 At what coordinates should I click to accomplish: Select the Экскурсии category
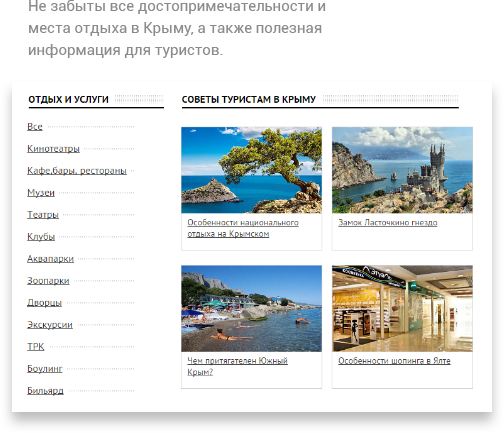[50, 325]
